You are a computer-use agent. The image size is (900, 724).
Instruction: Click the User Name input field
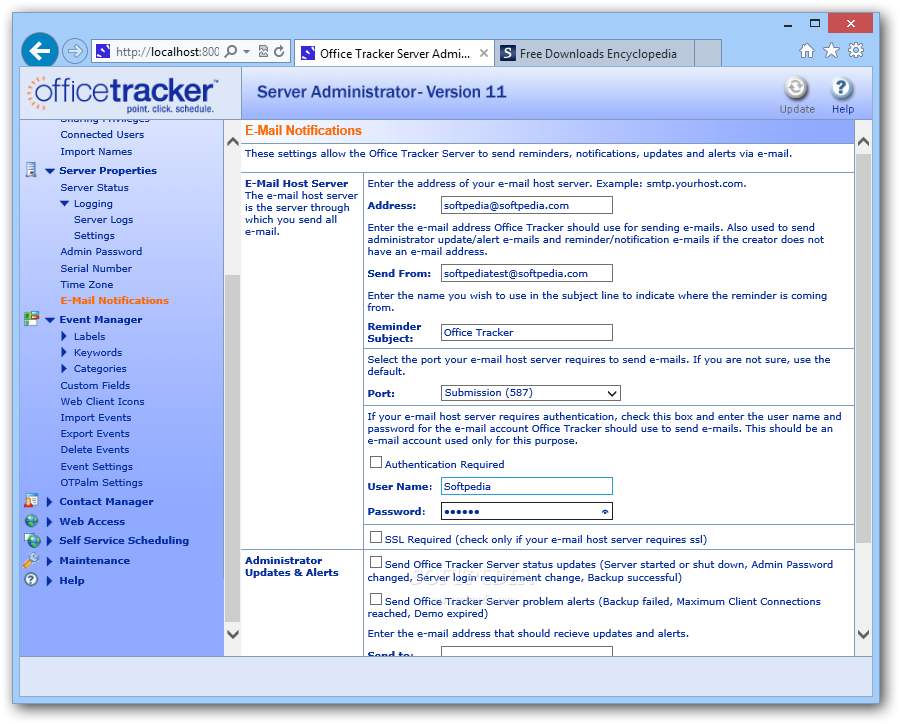point(526,486)
